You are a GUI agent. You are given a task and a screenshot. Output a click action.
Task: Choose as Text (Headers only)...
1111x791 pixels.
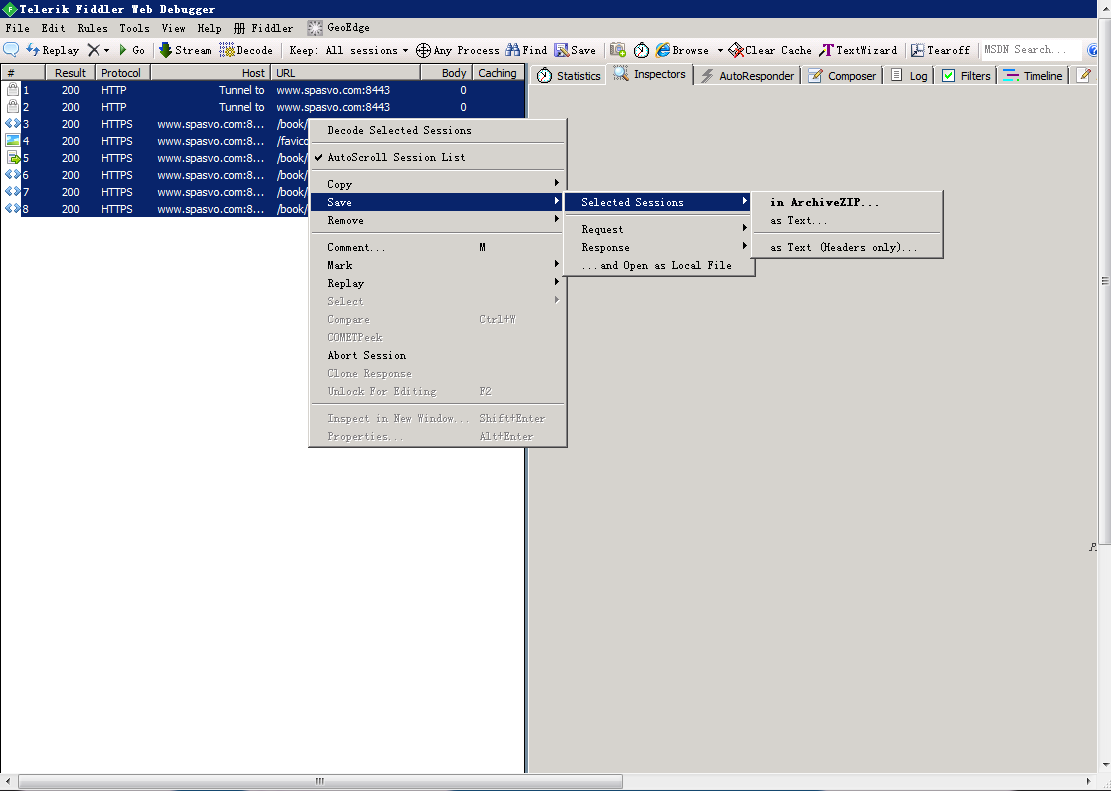(847, 247)
